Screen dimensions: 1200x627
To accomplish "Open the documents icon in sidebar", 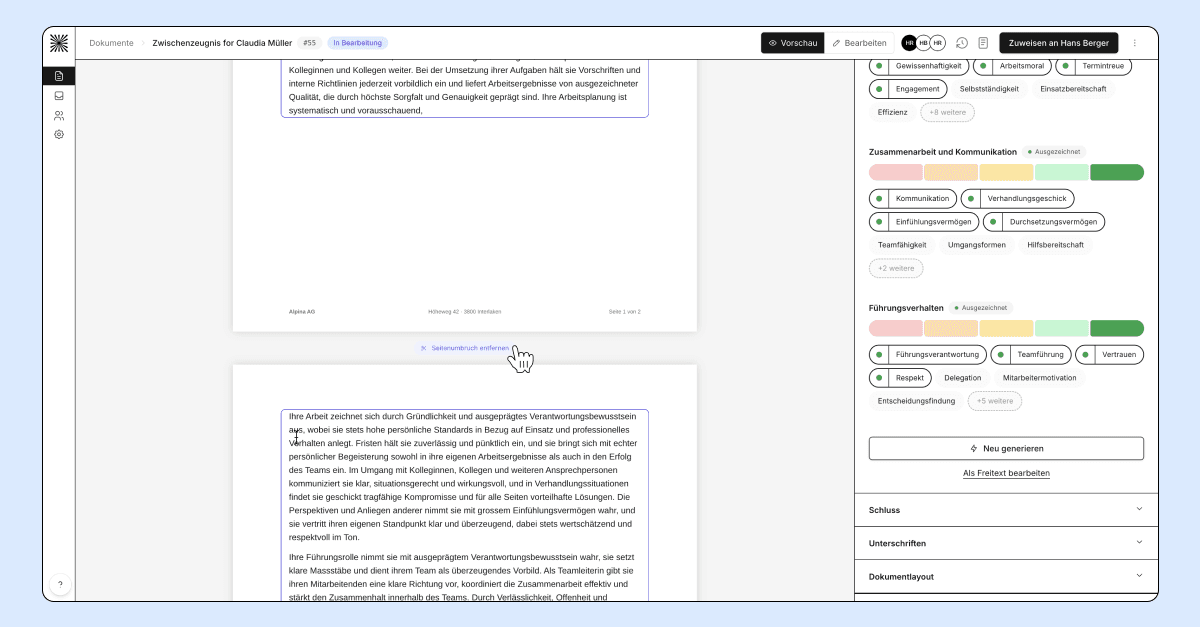I will click(59, 76).
